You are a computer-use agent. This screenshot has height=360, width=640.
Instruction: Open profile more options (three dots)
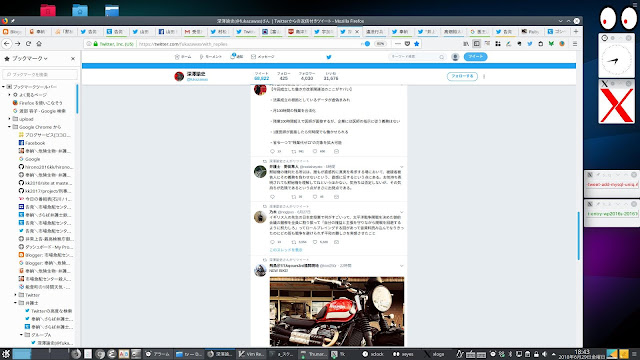tap(484, 76)
